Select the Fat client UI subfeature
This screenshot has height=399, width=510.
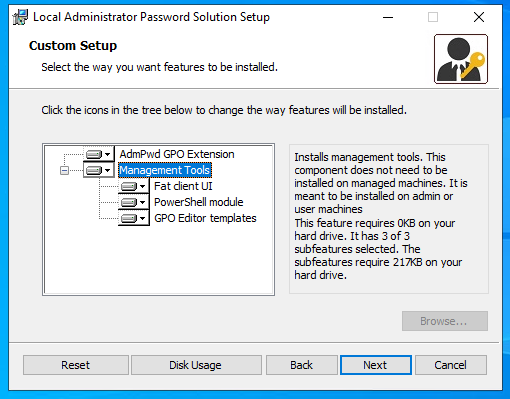183,186
